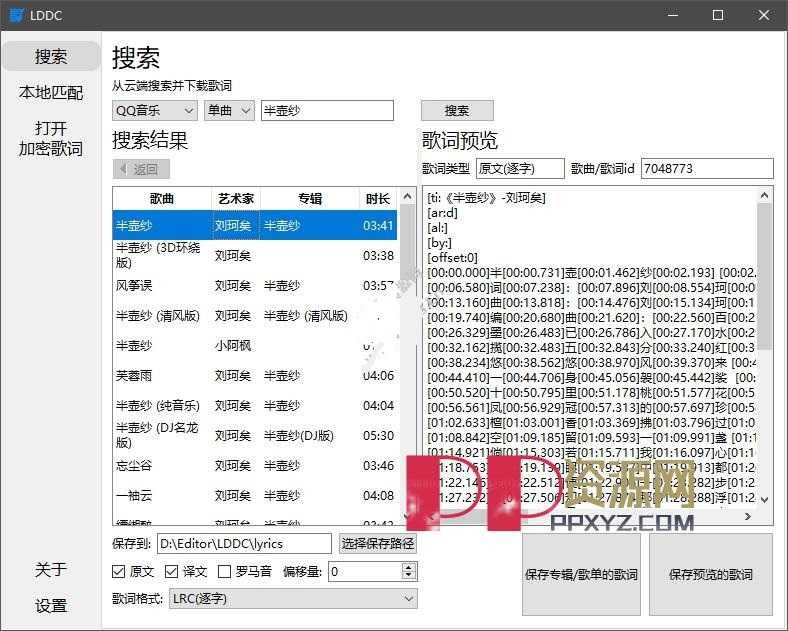Click the lyrics preview vertical scrollbar thumb
788x631 pixels.
pyautogui.click(x=764, y=276)
